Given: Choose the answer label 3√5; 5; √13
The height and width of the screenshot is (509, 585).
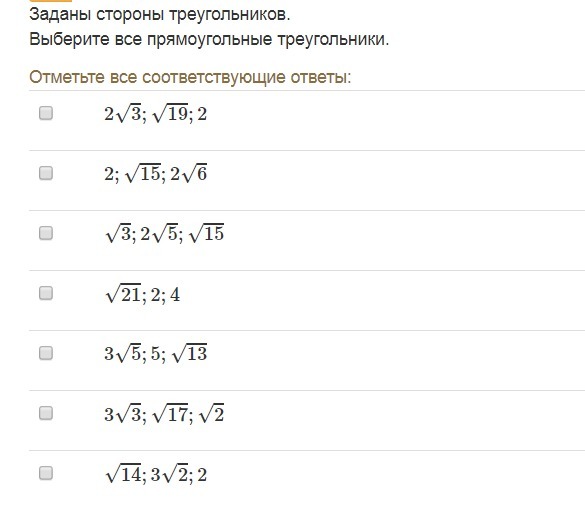Looking at the screenshot, I should click(x=156, y=353).
